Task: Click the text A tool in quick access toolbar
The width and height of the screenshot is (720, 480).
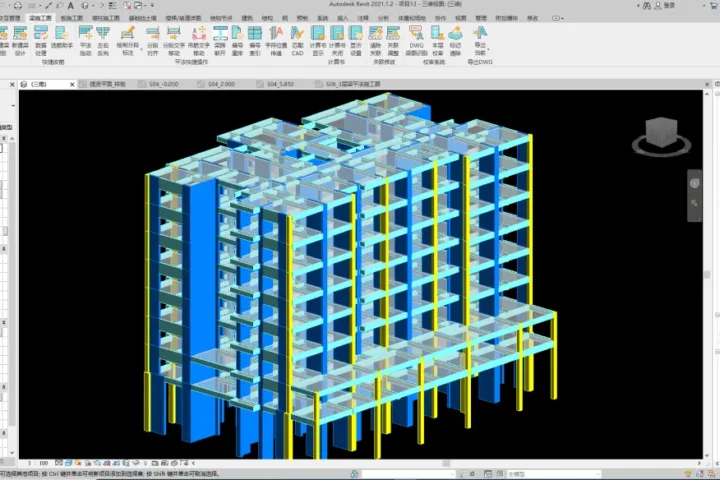Action: coord(71,6)
